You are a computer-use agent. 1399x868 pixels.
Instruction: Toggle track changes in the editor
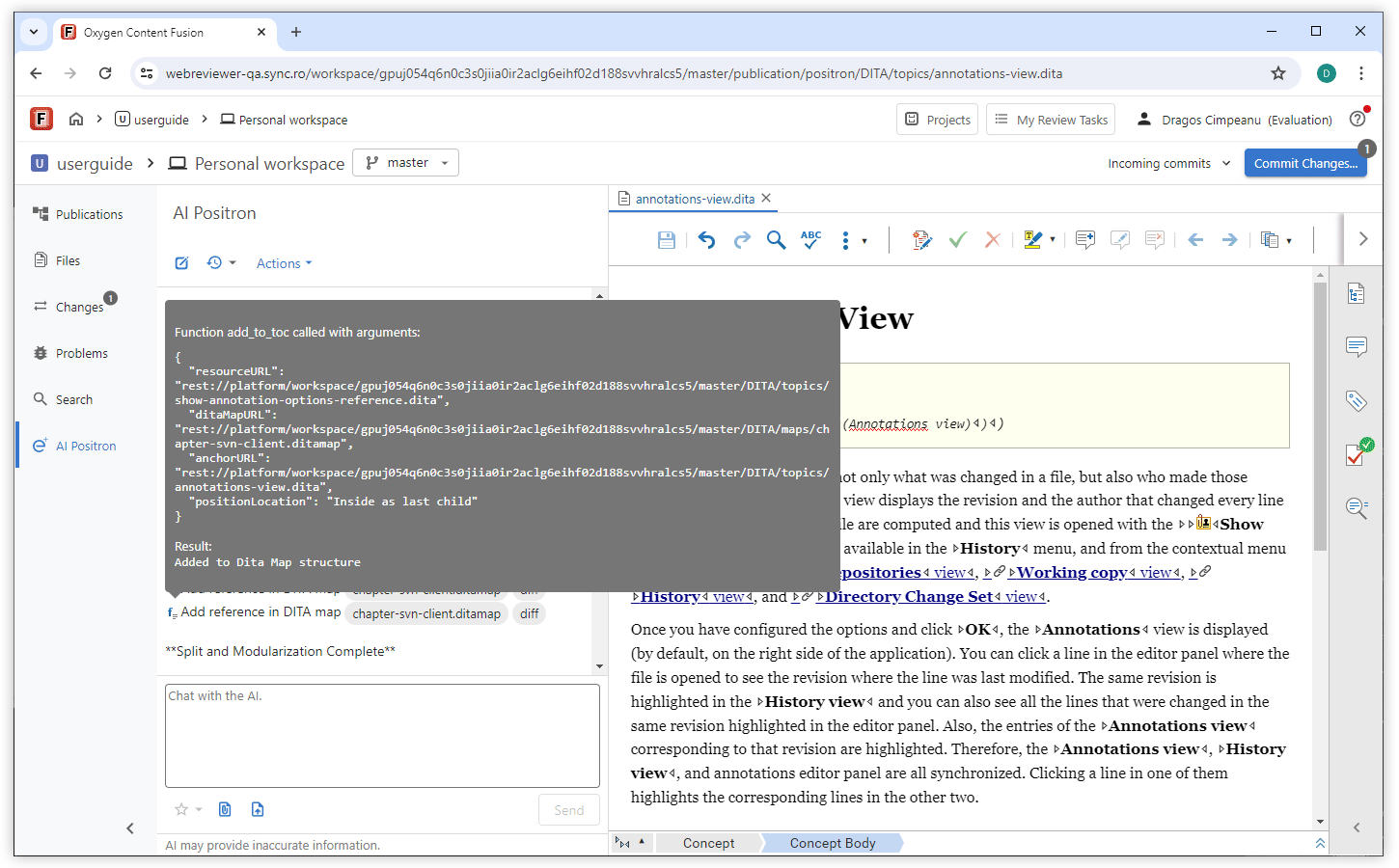(921, 240)
